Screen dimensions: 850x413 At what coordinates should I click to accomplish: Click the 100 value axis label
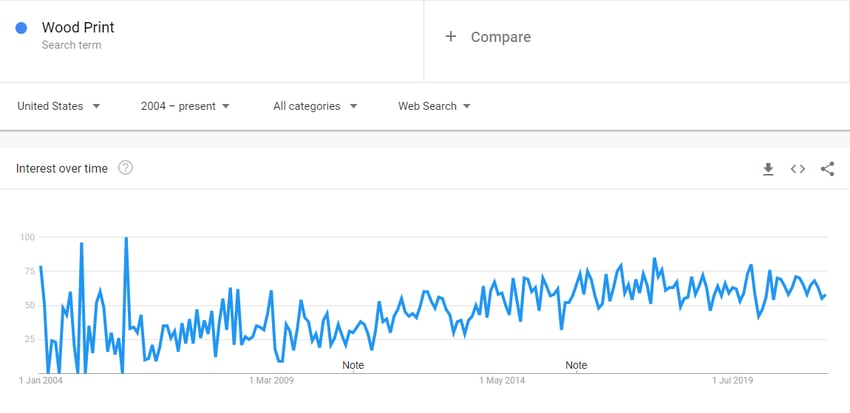coord(27,237)
